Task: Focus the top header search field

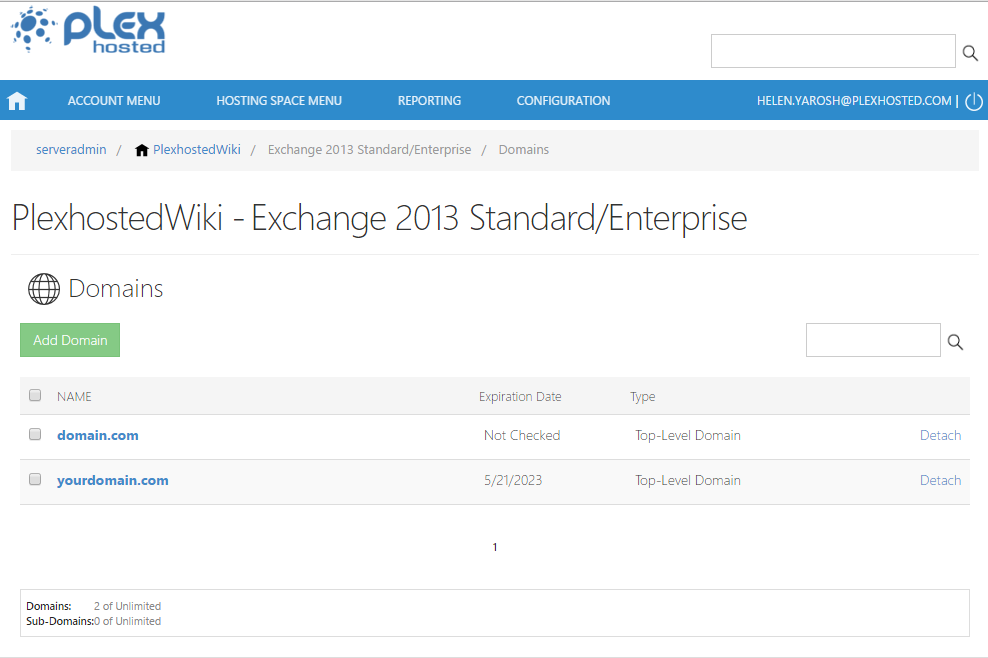Action: [x=833, y=51]
